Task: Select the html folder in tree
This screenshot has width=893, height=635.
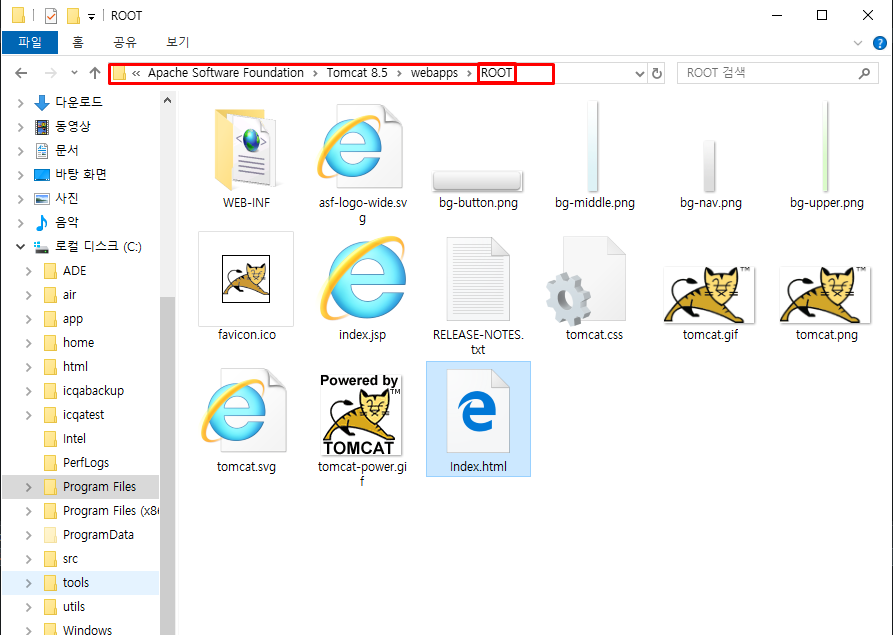Action: click(x=75, y=367)
